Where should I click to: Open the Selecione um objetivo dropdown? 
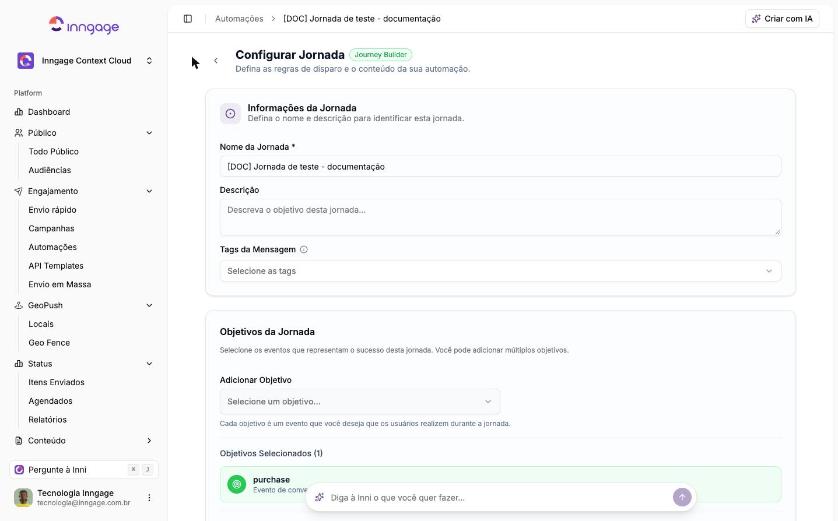tap(360, 401)
